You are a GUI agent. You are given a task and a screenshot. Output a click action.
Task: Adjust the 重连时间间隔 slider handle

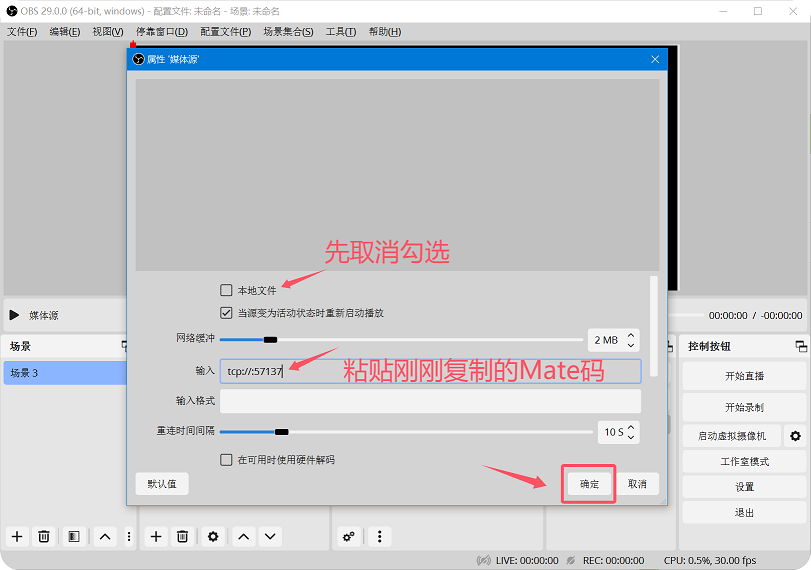[x=281, y=432]
